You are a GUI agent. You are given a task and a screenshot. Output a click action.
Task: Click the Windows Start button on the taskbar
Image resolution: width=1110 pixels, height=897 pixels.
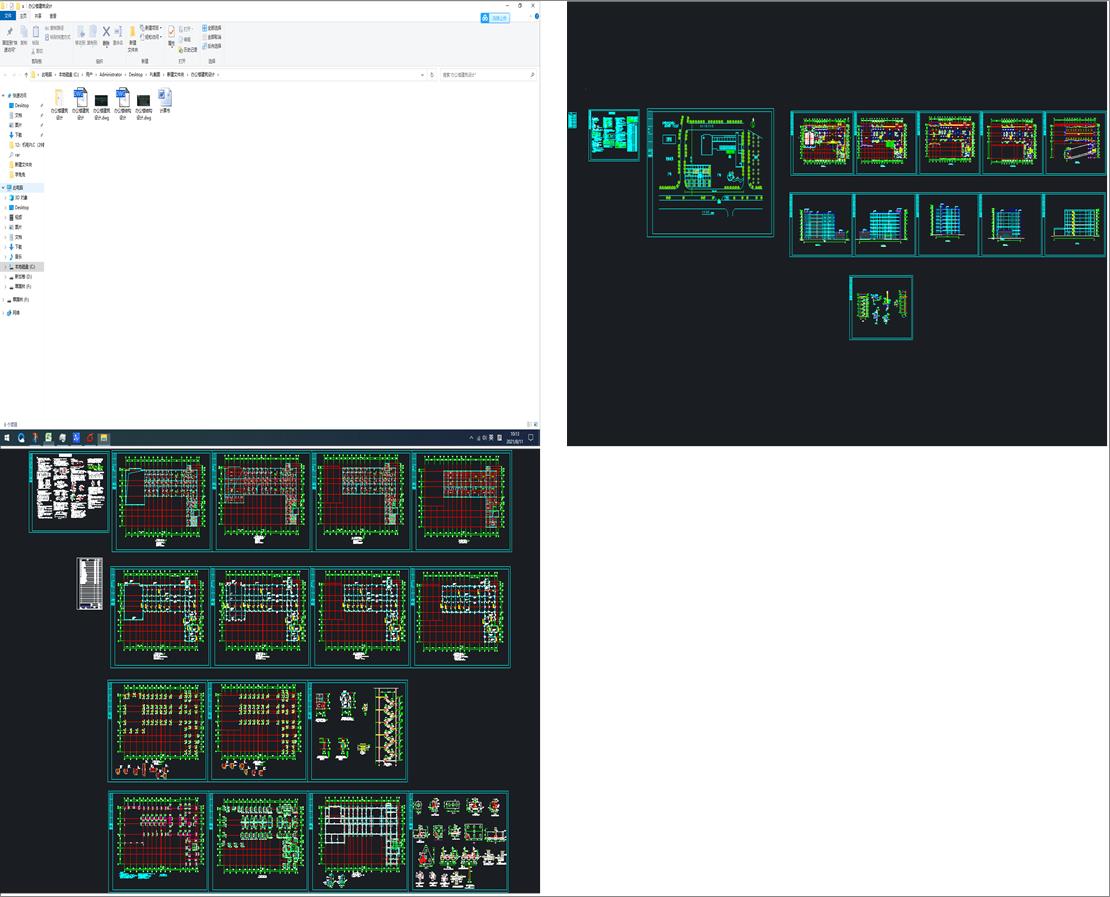[7, 438]
